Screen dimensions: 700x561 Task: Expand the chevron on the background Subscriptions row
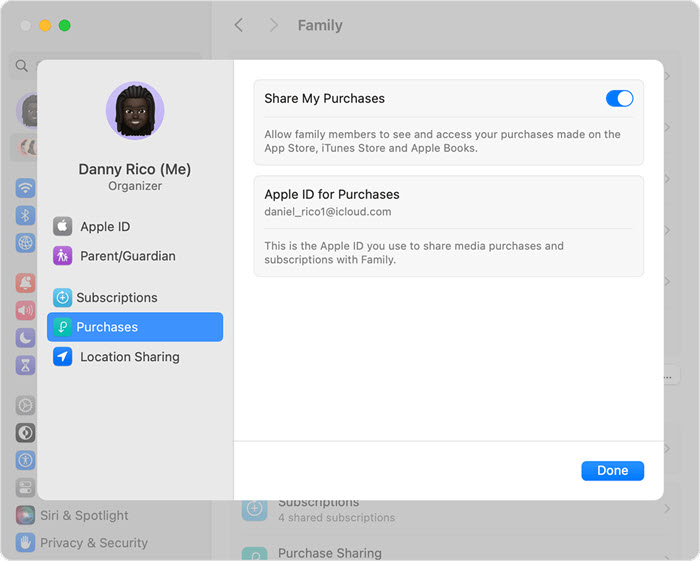pos(667,510)
